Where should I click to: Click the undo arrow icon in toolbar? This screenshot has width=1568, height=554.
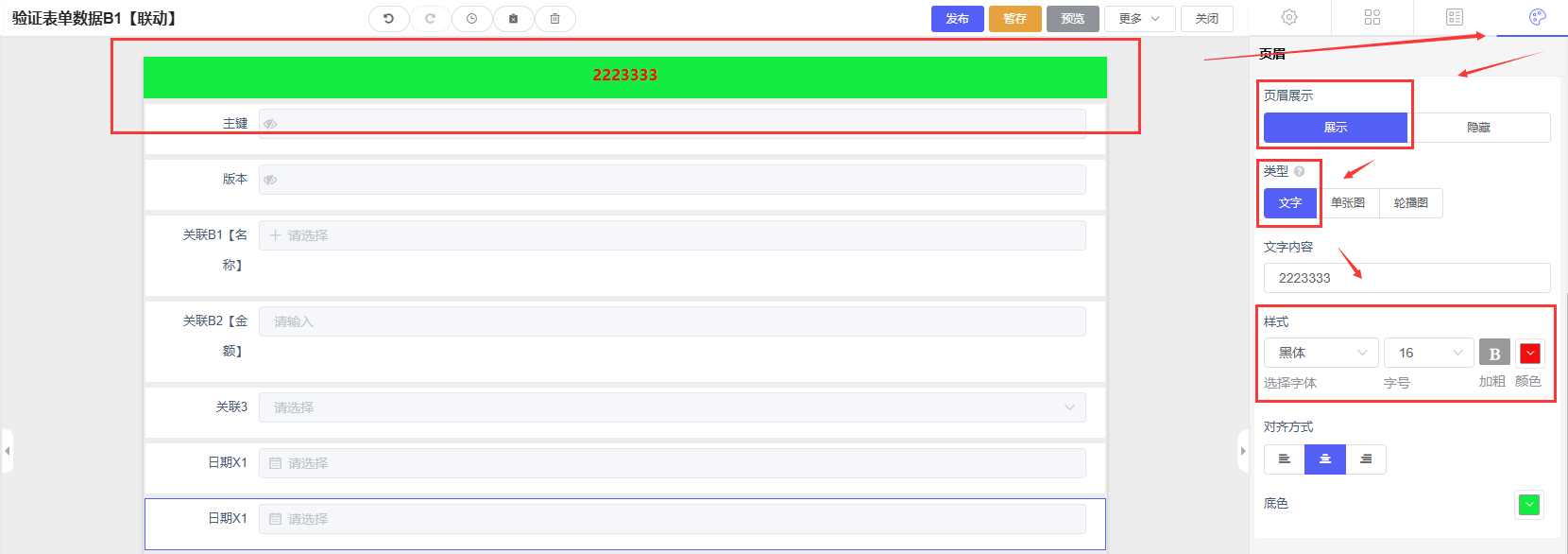point(388,19)
